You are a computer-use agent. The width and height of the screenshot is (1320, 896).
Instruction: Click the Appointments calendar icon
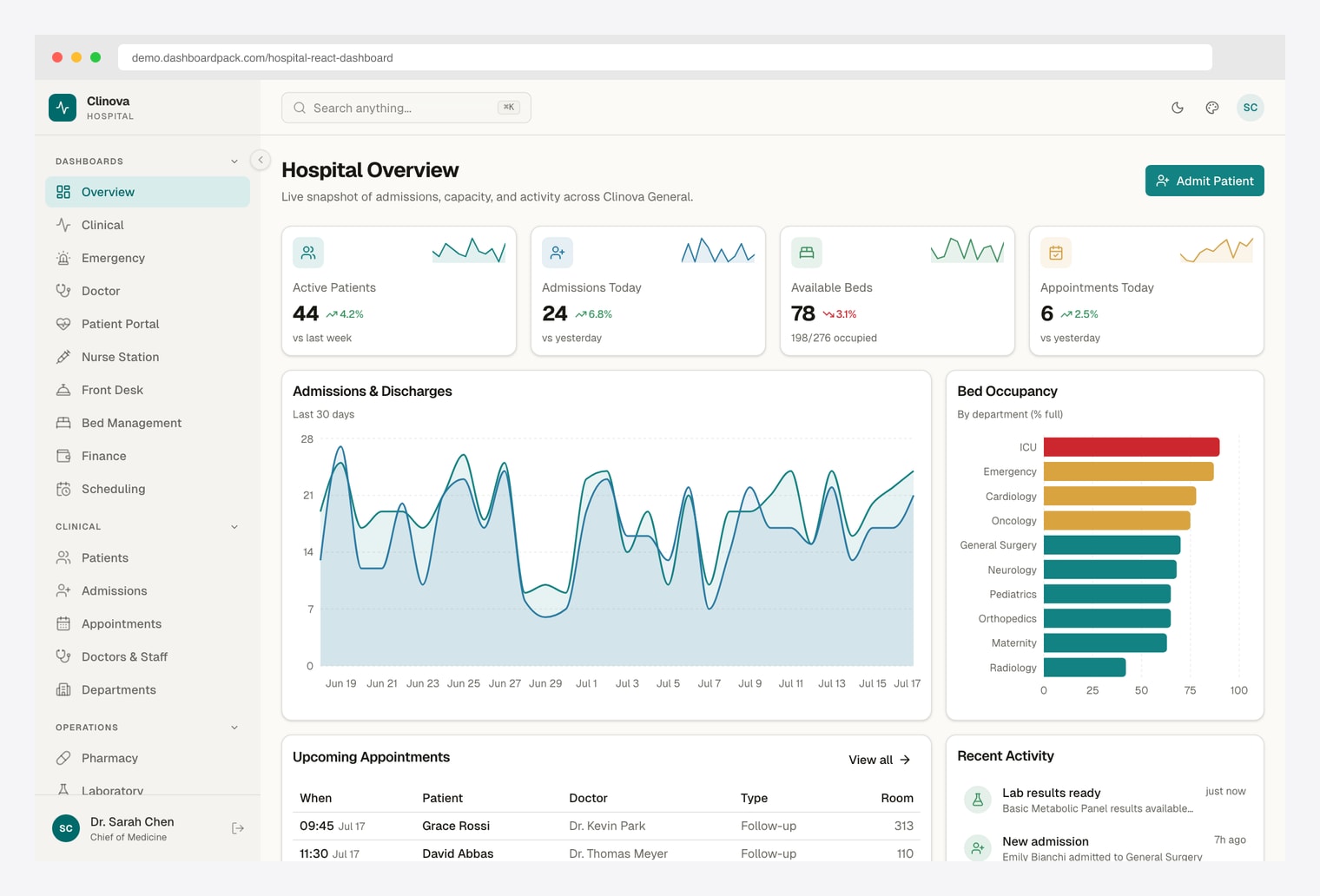[63, 623]
